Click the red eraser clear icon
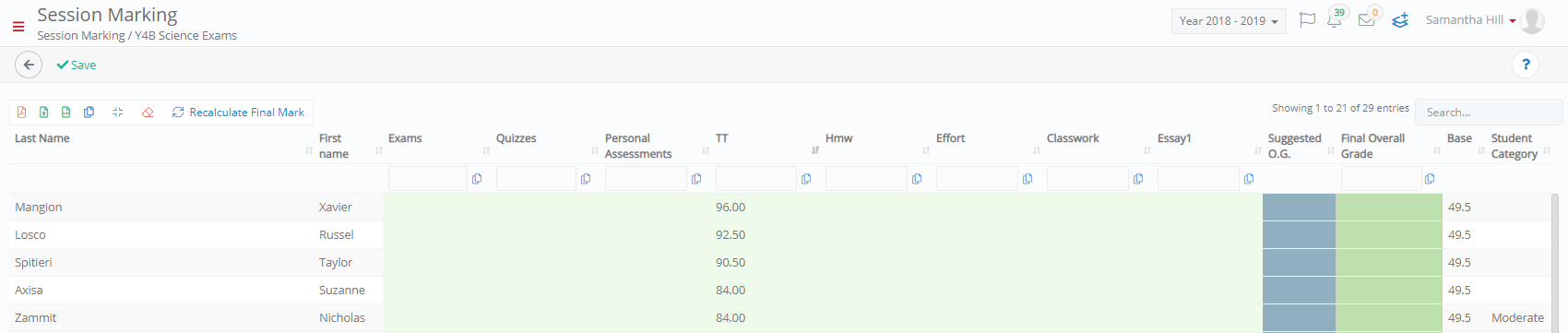 pos(148,112)
